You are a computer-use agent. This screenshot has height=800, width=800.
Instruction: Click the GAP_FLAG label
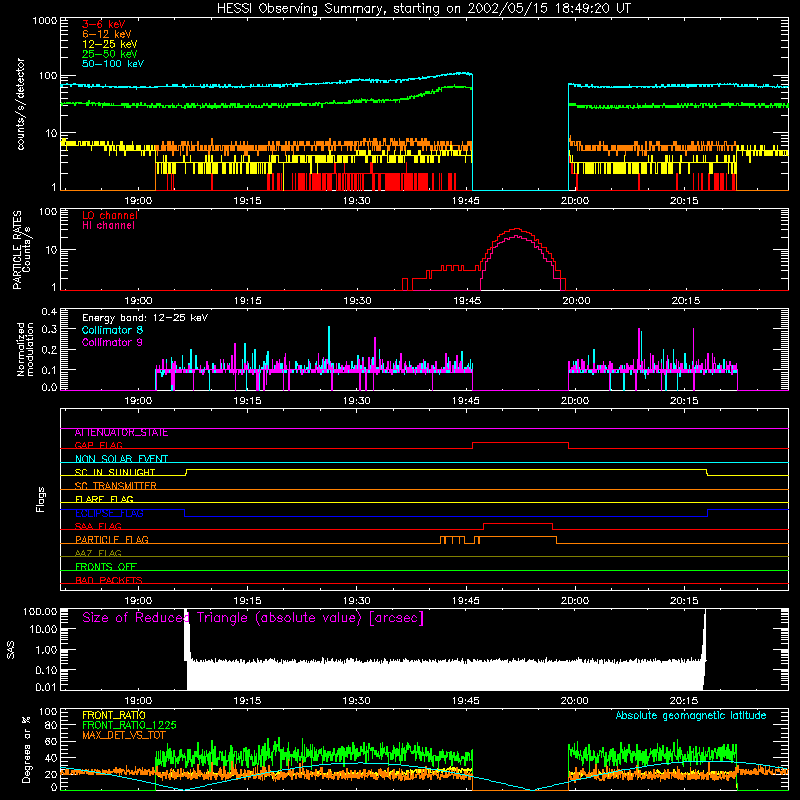[x=98, y=445]
